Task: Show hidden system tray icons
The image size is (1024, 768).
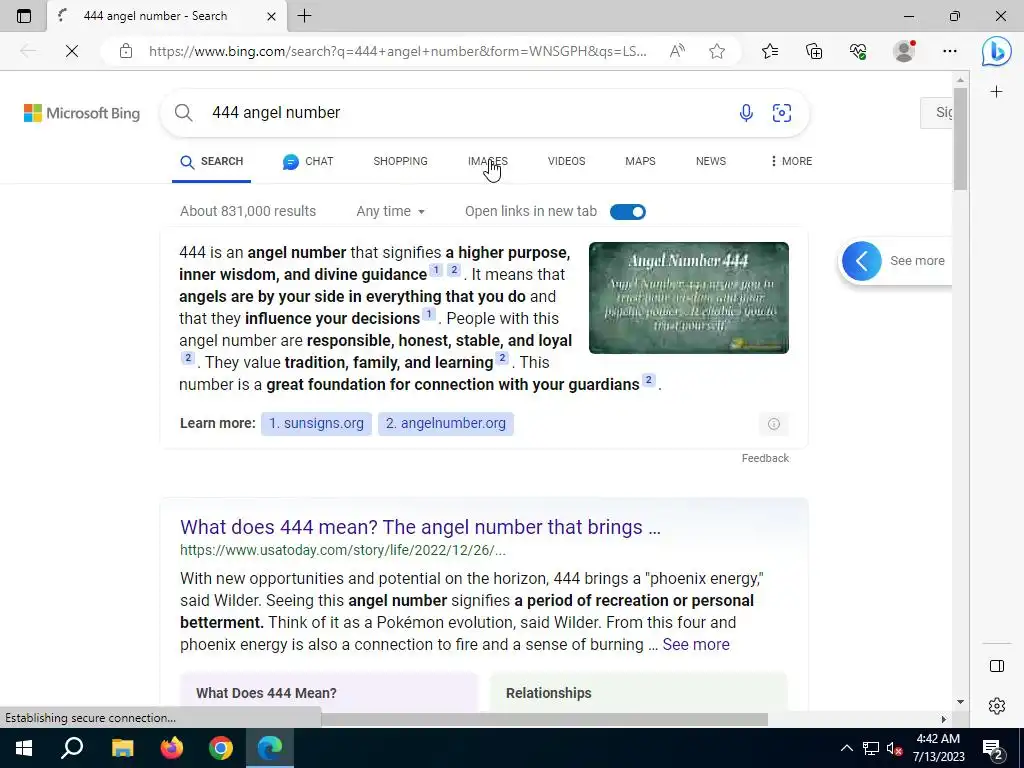Action: (x=846, y=748)
